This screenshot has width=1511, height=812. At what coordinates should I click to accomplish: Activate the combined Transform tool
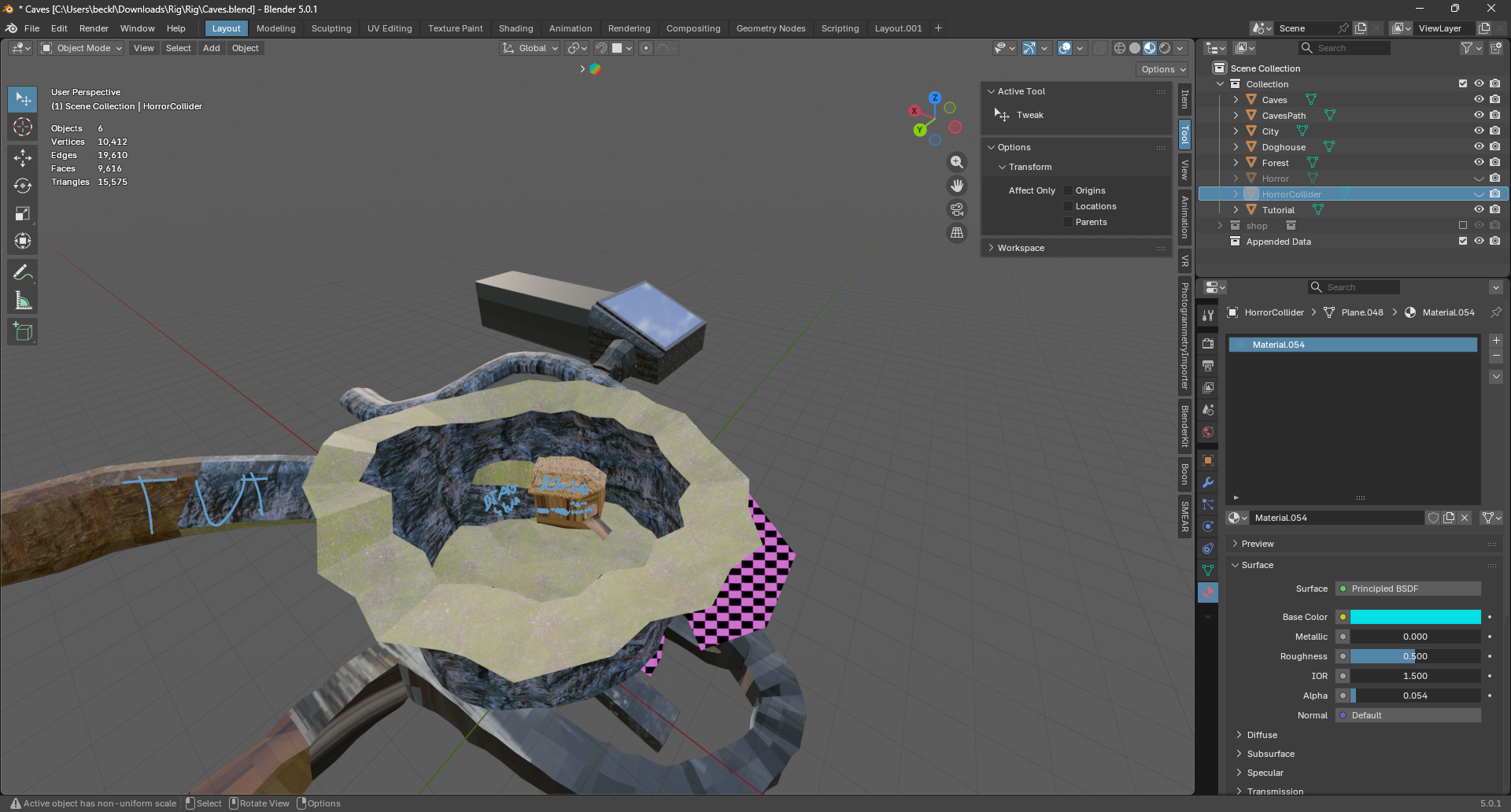pos(23,242)
